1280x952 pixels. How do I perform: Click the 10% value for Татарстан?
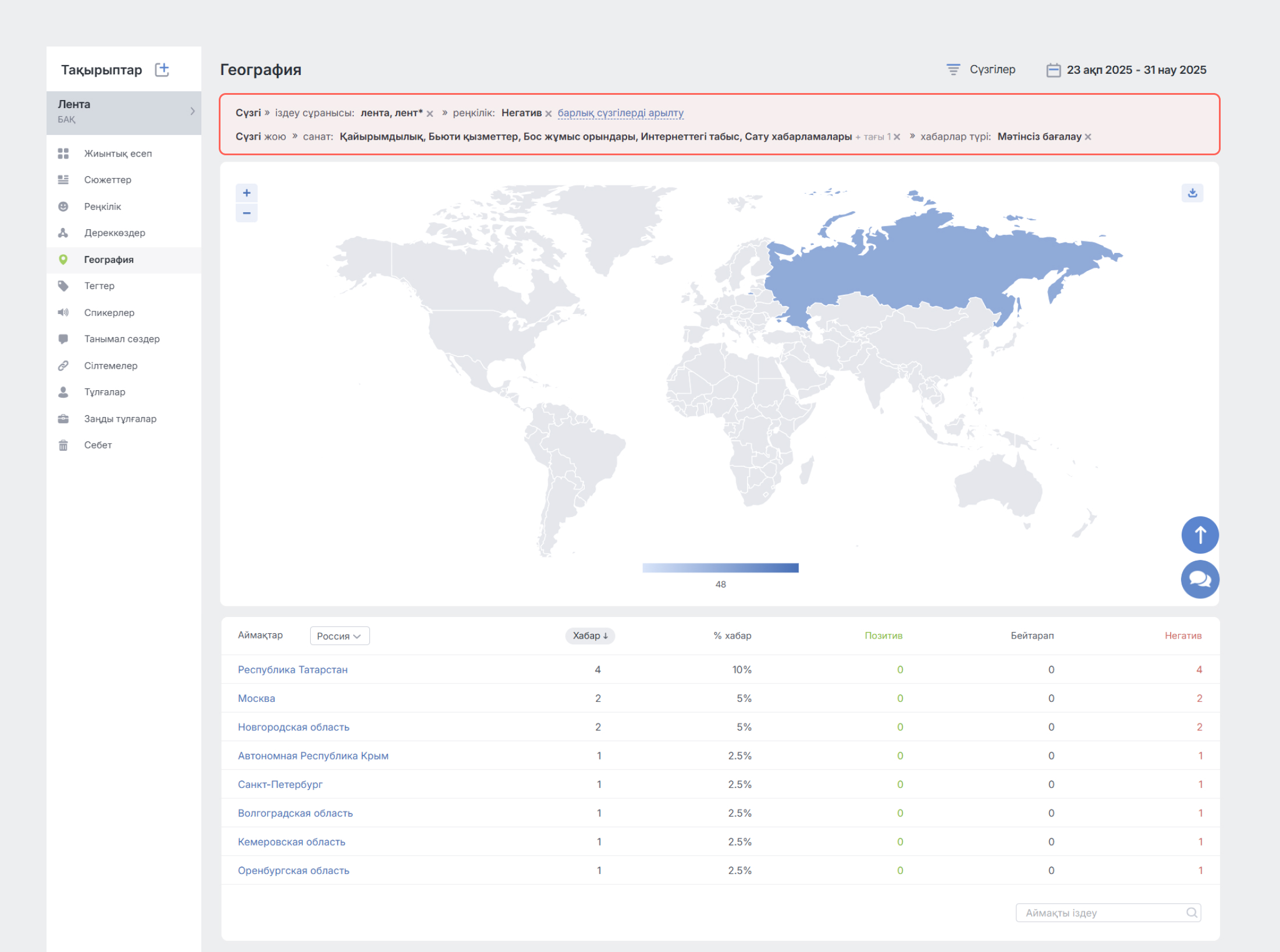tap(742, 669)
